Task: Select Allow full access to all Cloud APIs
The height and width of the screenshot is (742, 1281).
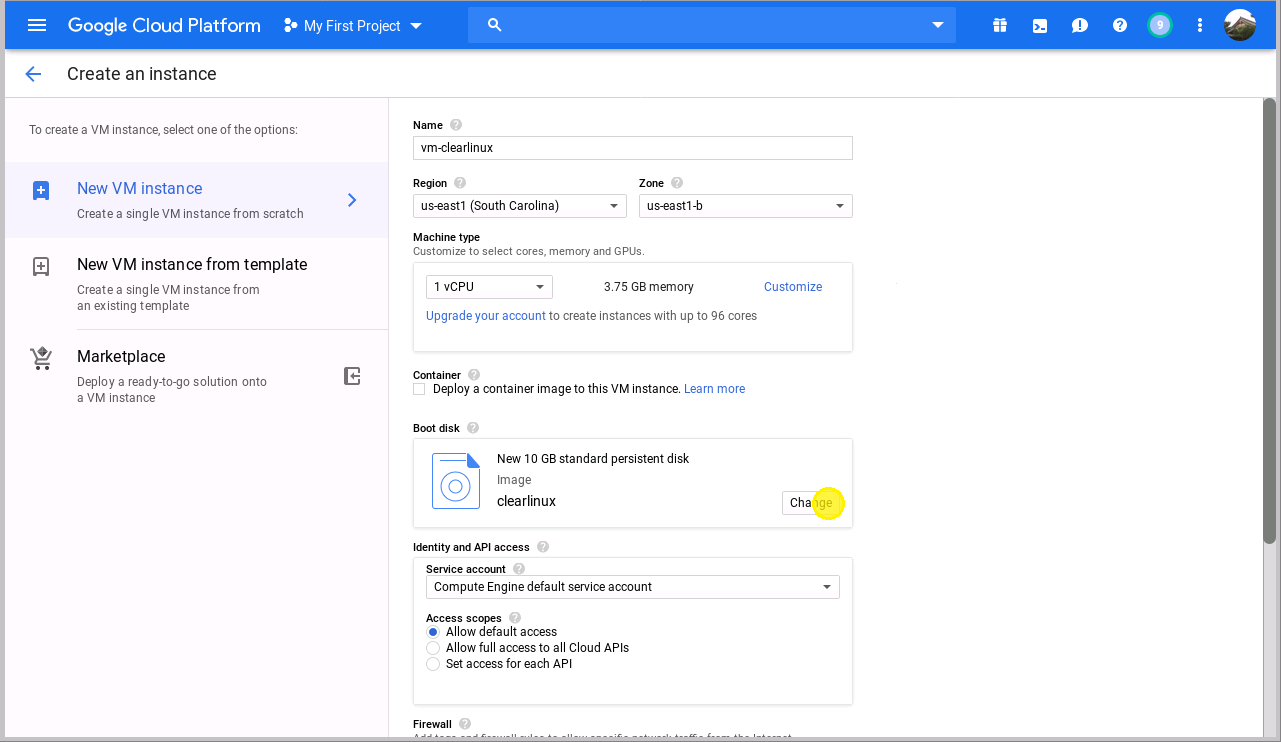Action: (x=433, y=648)
